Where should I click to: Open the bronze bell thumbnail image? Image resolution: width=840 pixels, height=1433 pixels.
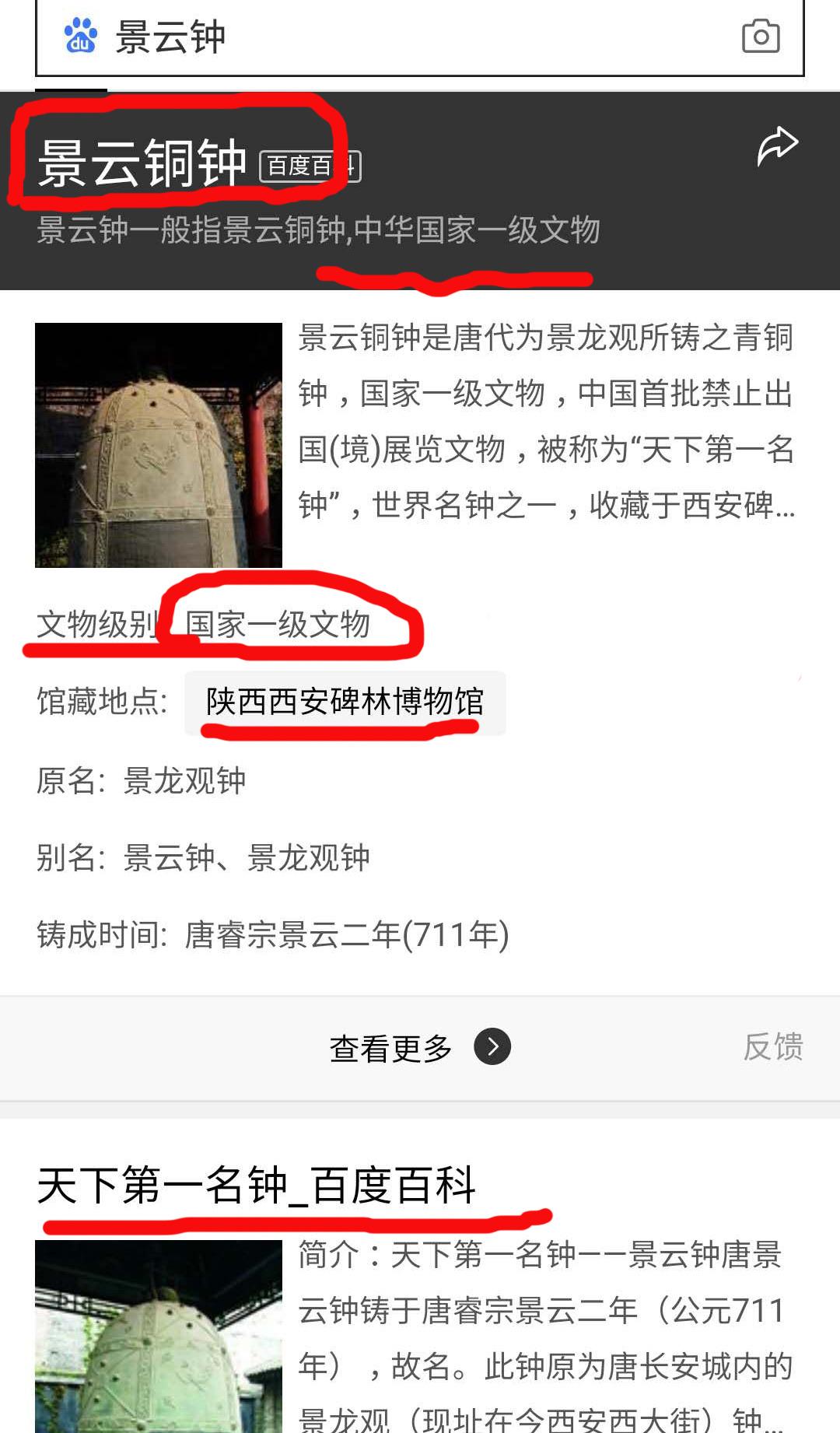(159, 445)
